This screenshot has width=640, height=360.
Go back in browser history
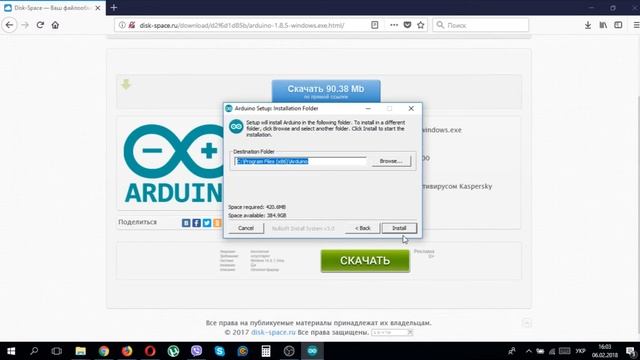pos(9,25)
